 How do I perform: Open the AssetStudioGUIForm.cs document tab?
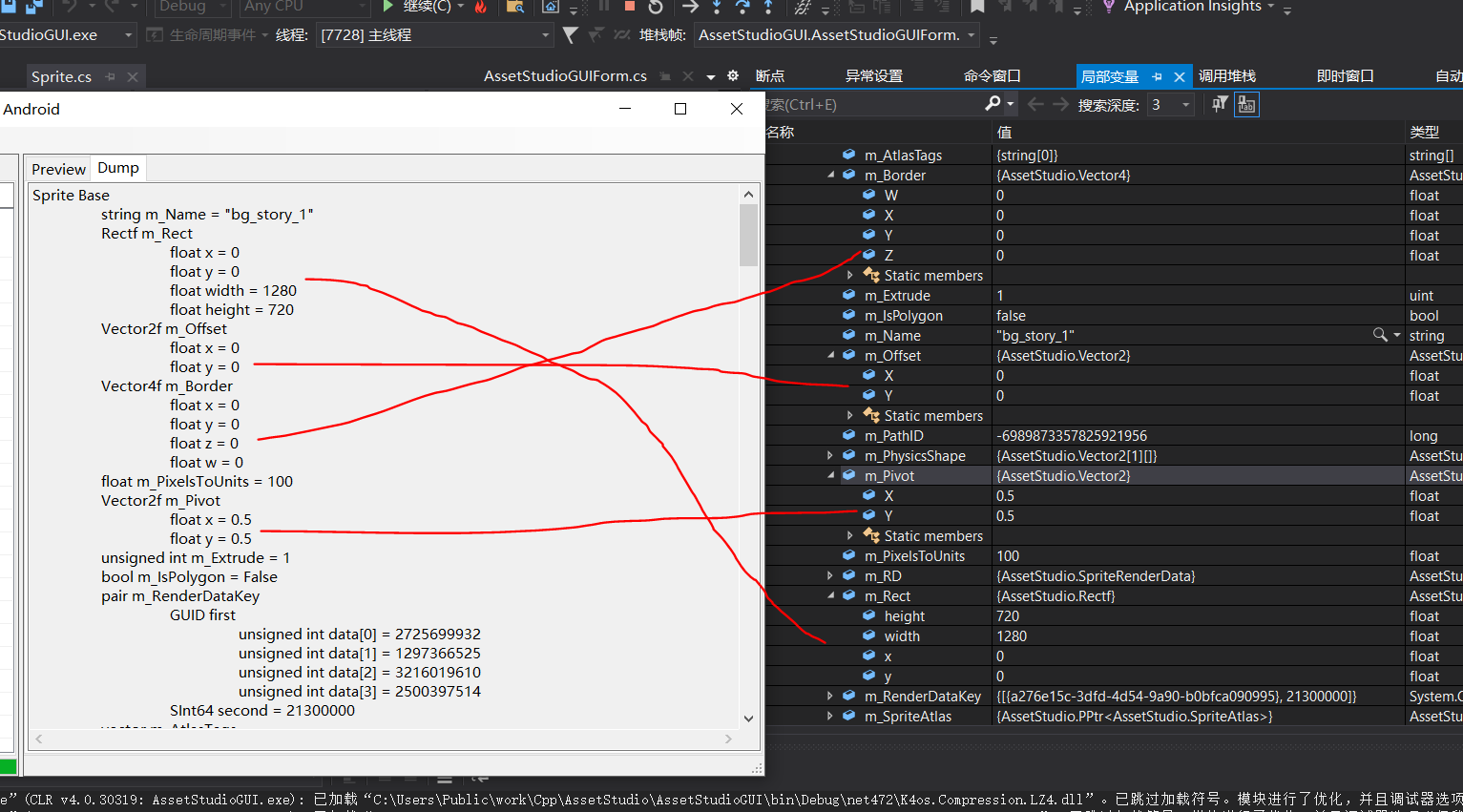click(x=565, y=76)
